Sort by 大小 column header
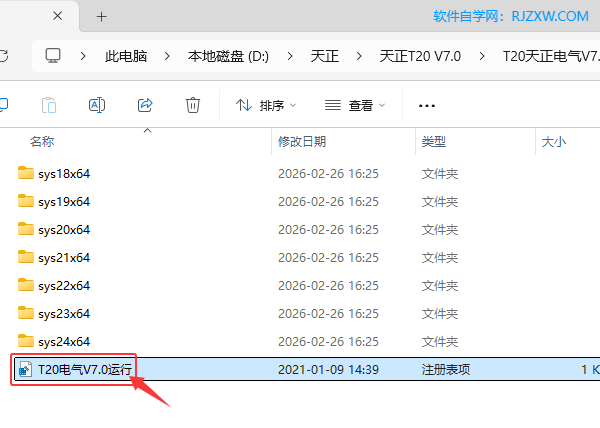 point(554,142)
